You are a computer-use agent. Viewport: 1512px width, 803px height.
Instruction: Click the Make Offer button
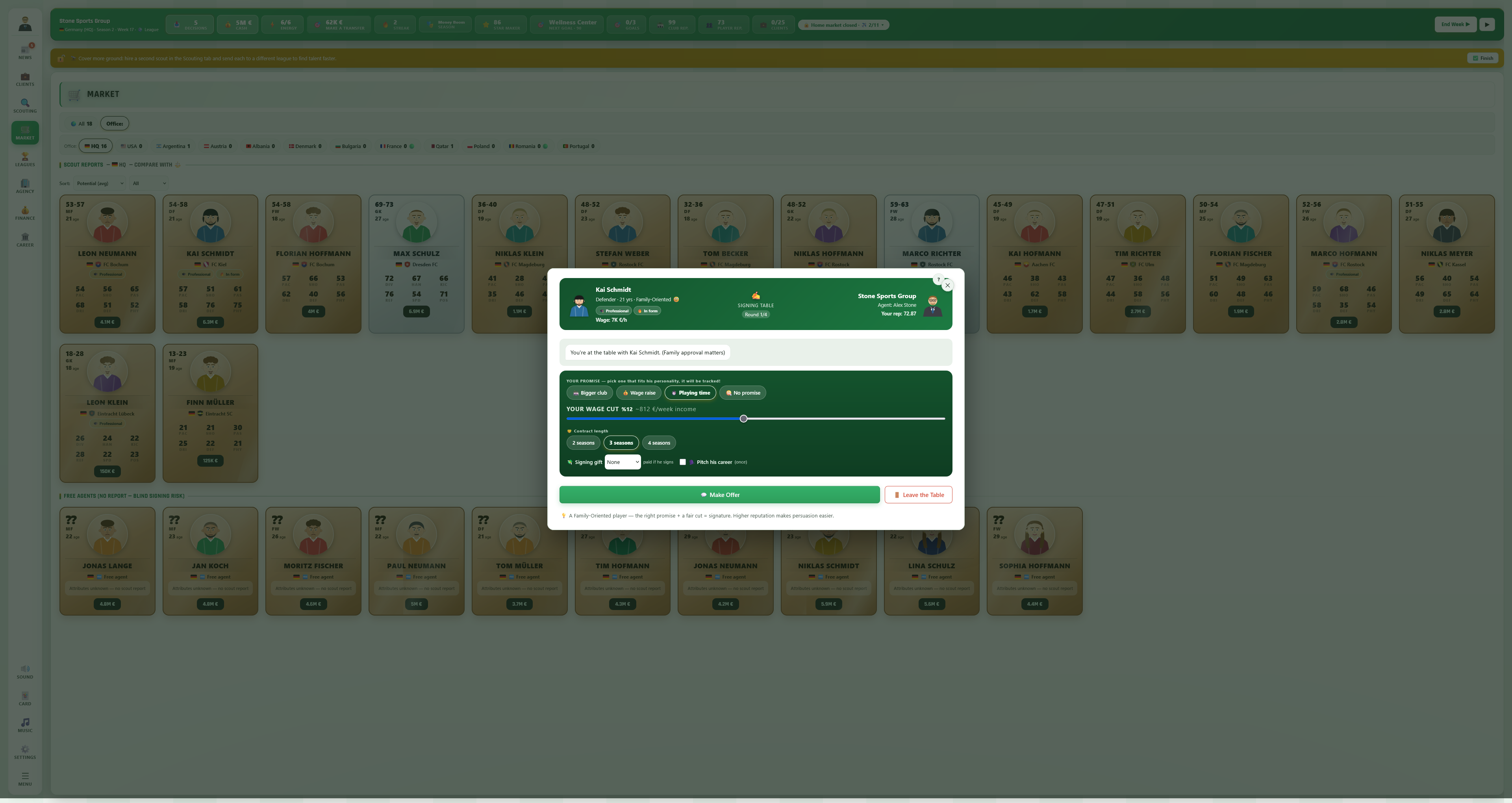click(720, 495)
